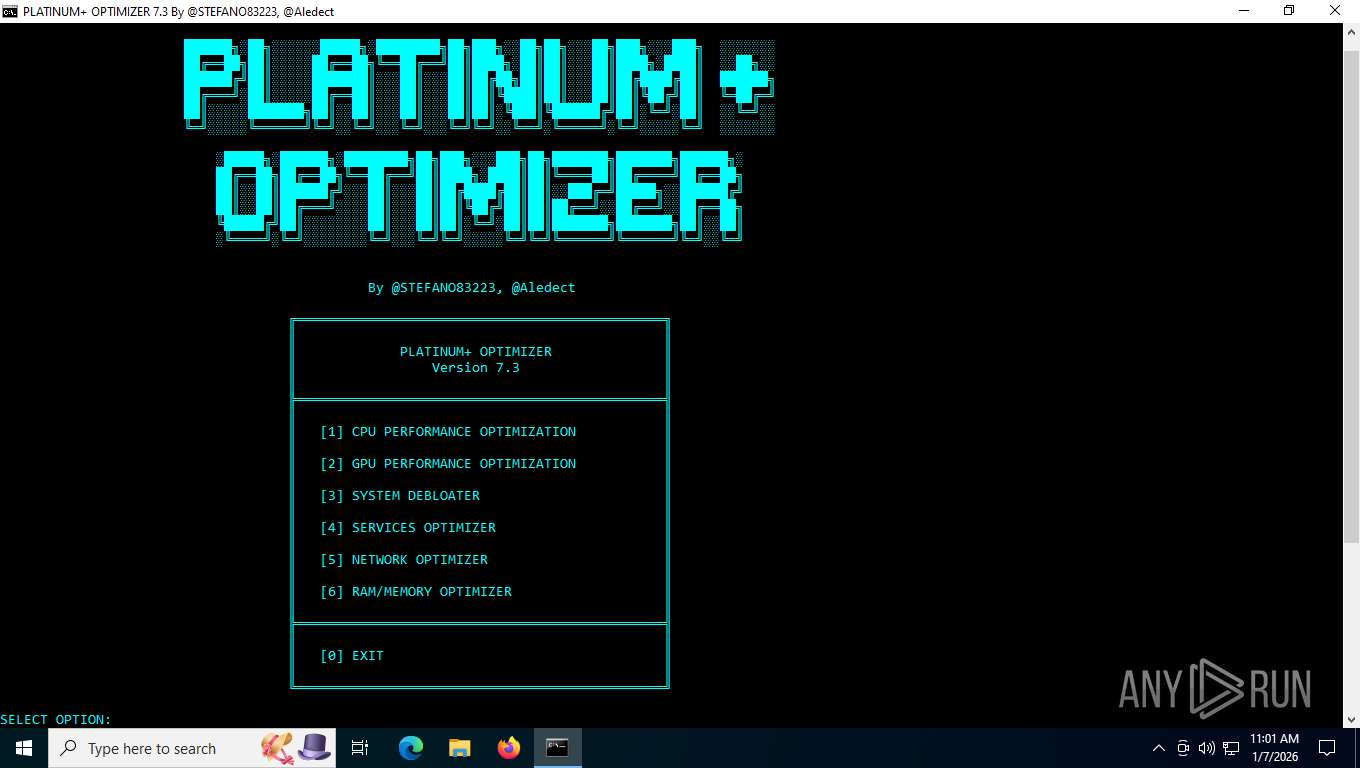Image resolution: width=1360 pixels, height=768 pixels.
Task: Click the Version 7.3 text
Action: (476, 368)
